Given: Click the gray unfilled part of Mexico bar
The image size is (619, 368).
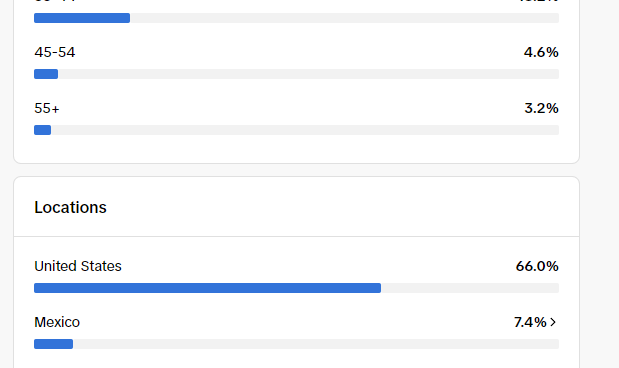Looking at the screenshot, I should click(x=316, y=344).
